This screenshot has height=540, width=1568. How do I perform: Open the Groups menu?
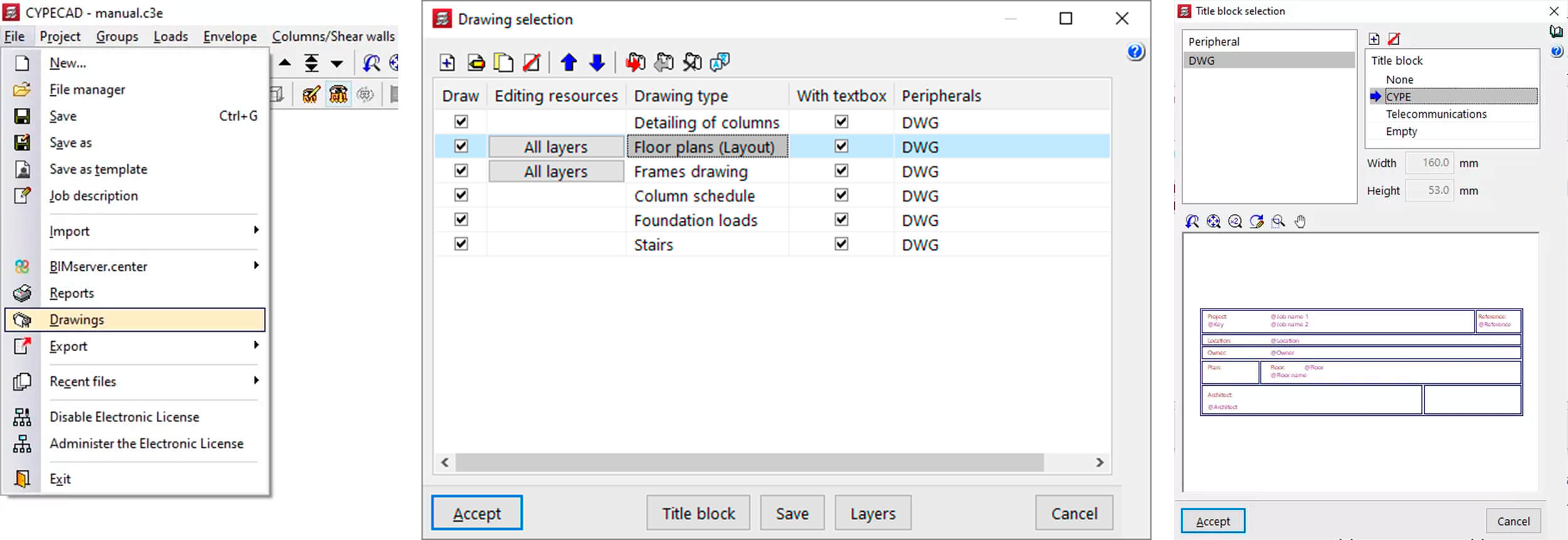pos(117,36)
